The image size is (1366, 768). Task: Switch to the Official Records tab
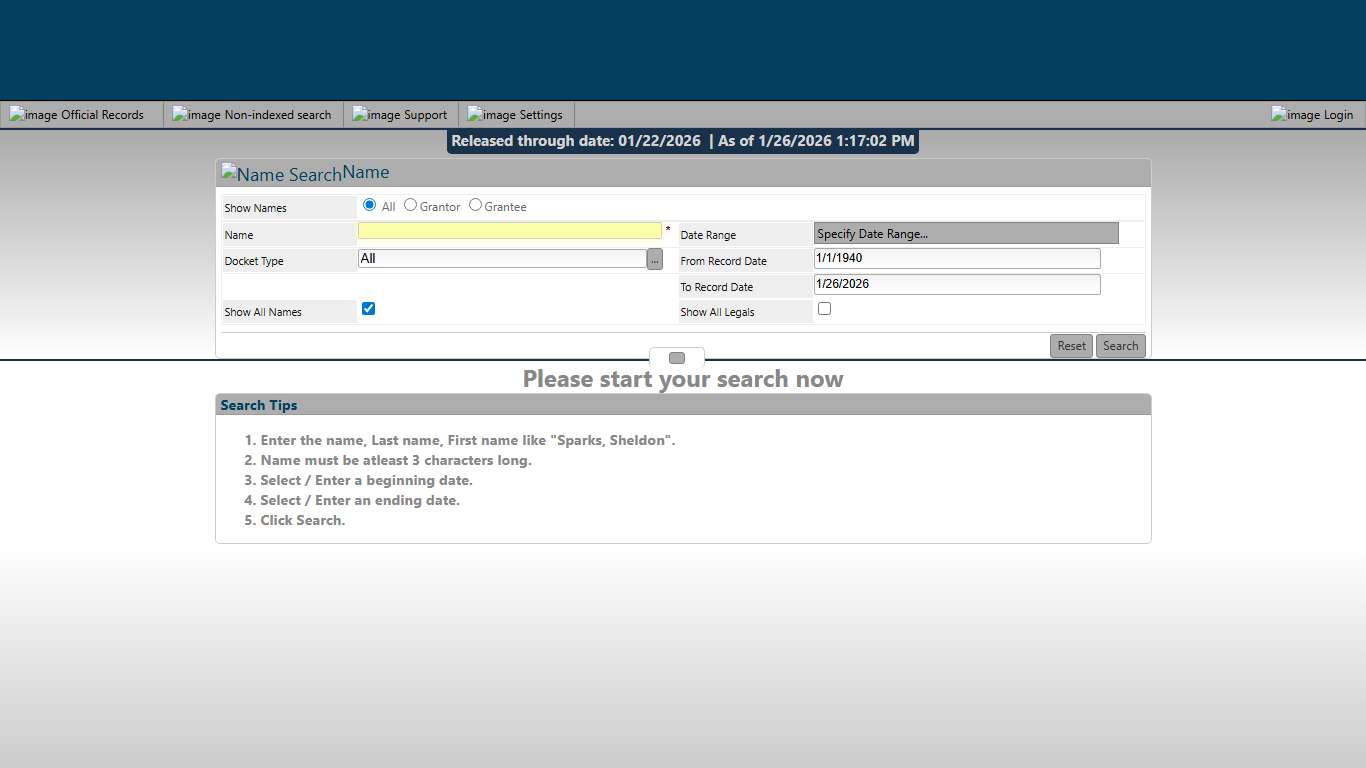pyautogui.click(x=78, y=114)
